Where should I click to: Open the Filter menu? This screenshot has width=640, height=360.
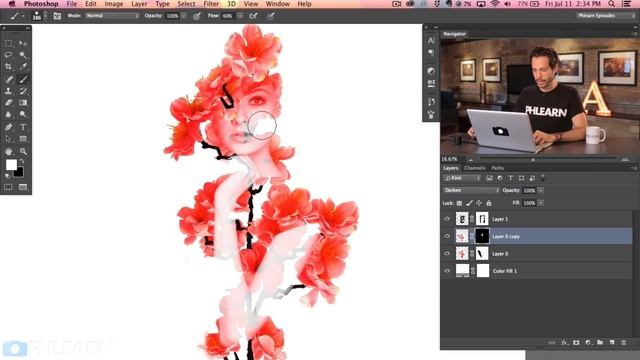211,4
